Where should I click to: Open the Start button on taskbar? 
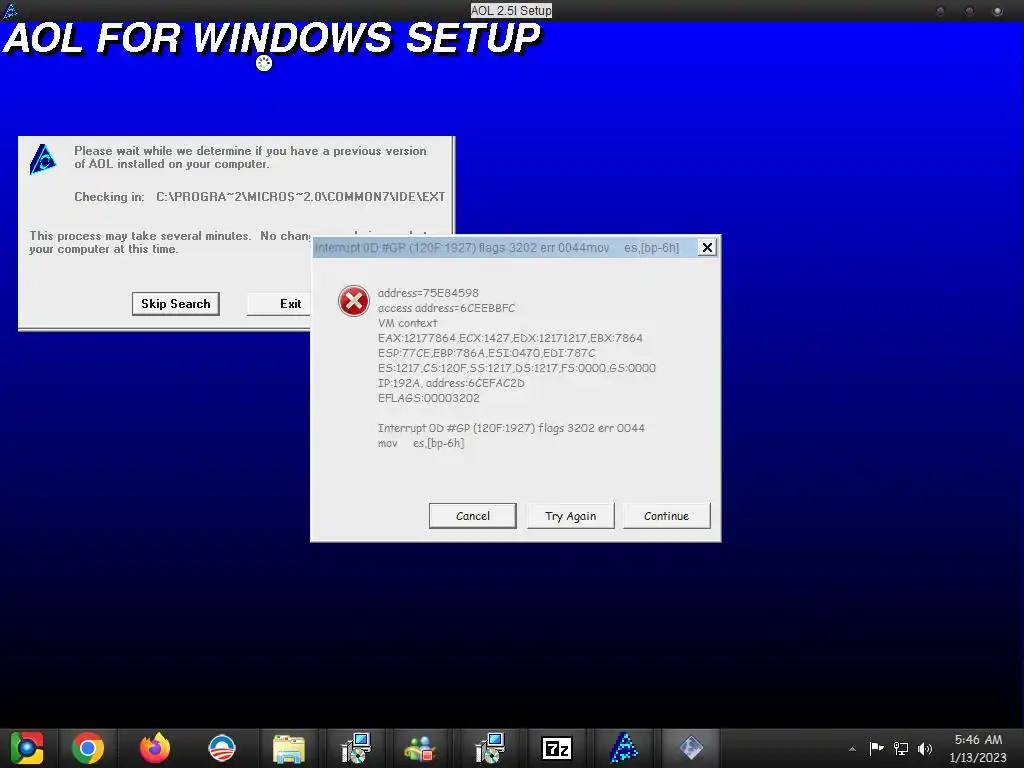(27, 748)
